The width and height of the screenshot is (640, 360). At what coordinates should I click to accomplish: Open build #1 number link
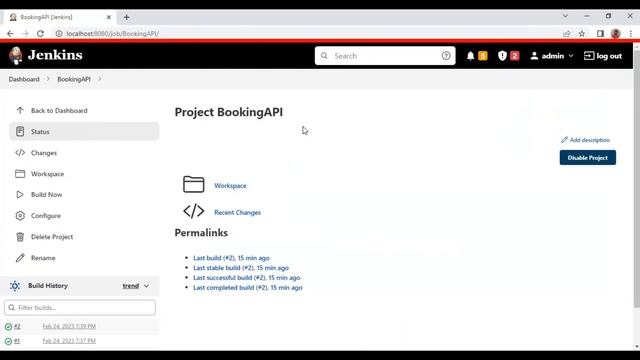point(17,341)
